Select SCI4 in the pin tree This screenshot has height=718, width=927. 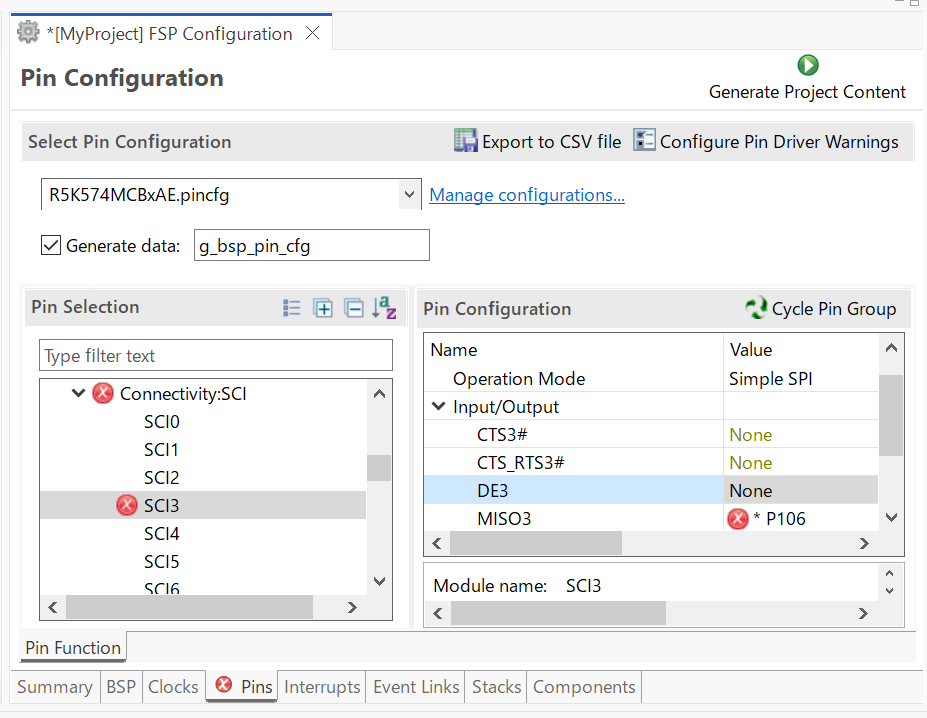click(x=161, y=533)
